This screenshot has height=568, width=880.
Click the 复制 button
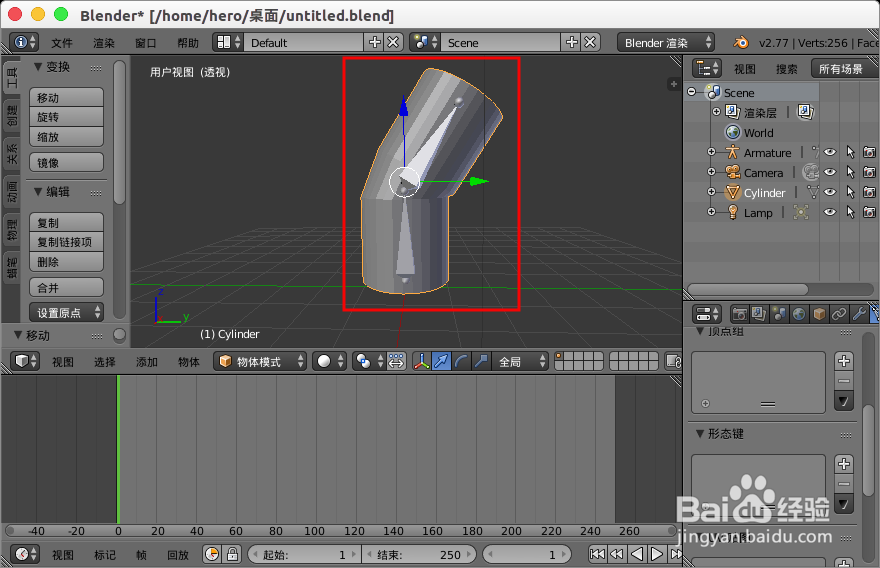[x=66, y=223]
